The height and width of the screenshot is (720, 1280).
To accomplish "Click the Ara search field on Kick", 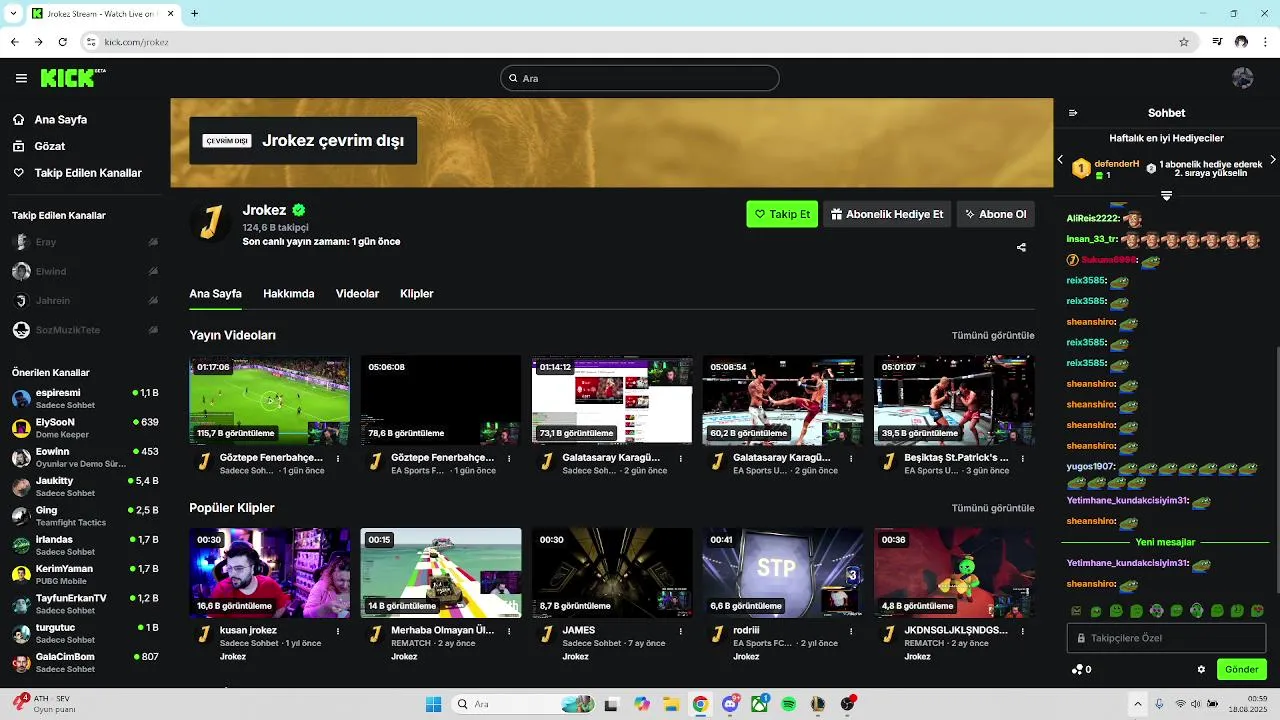I will pos(639,78).
